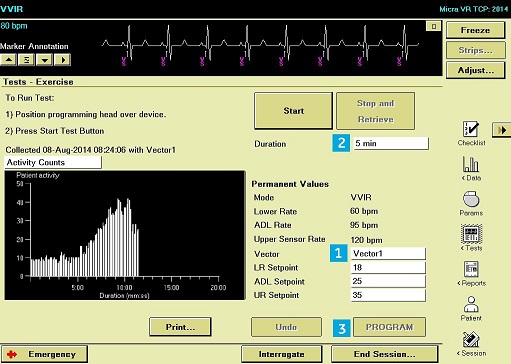This screenshot has height=364, width=511.
Task: Click the Print... button
Action: tap(180, 327)
